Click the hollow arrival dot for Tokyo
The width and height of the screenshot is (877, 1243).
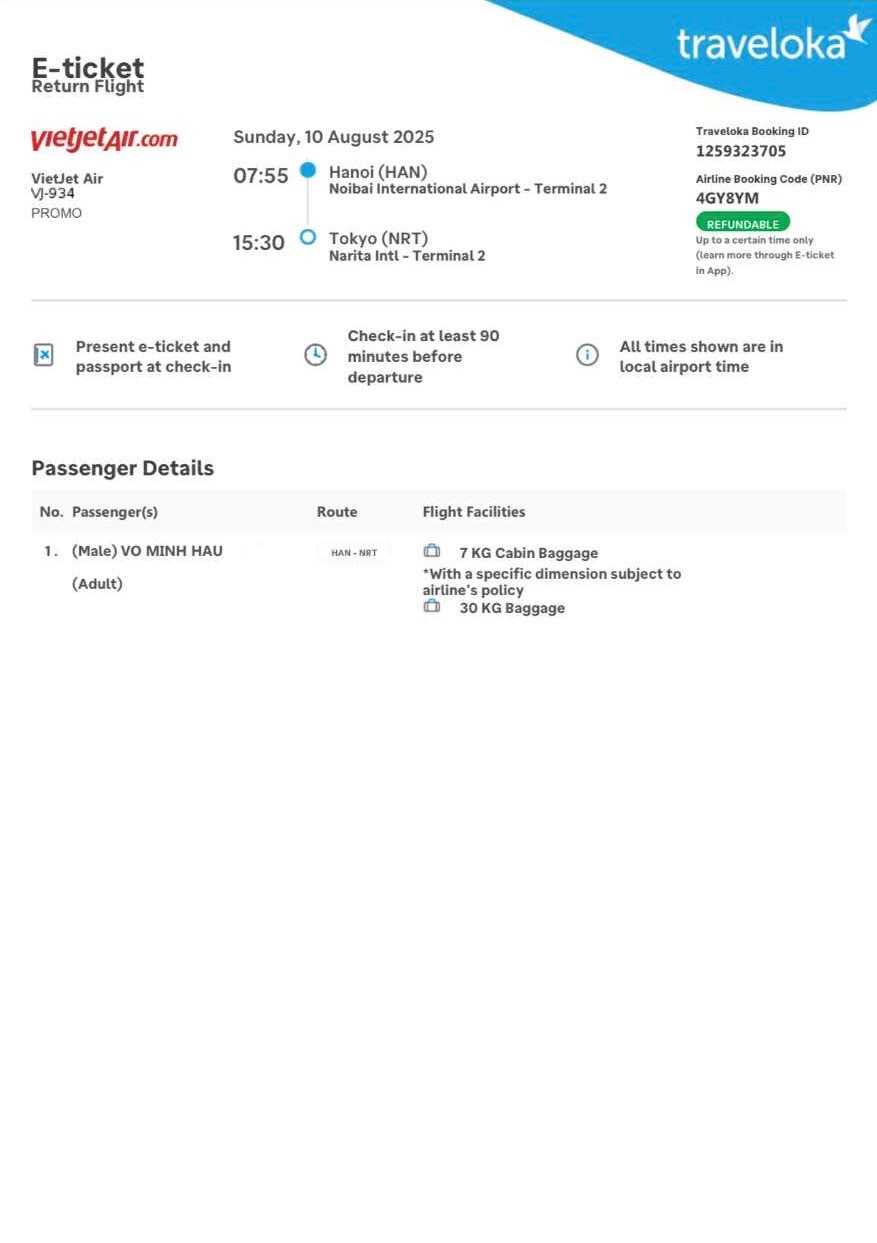pos(308,237)
